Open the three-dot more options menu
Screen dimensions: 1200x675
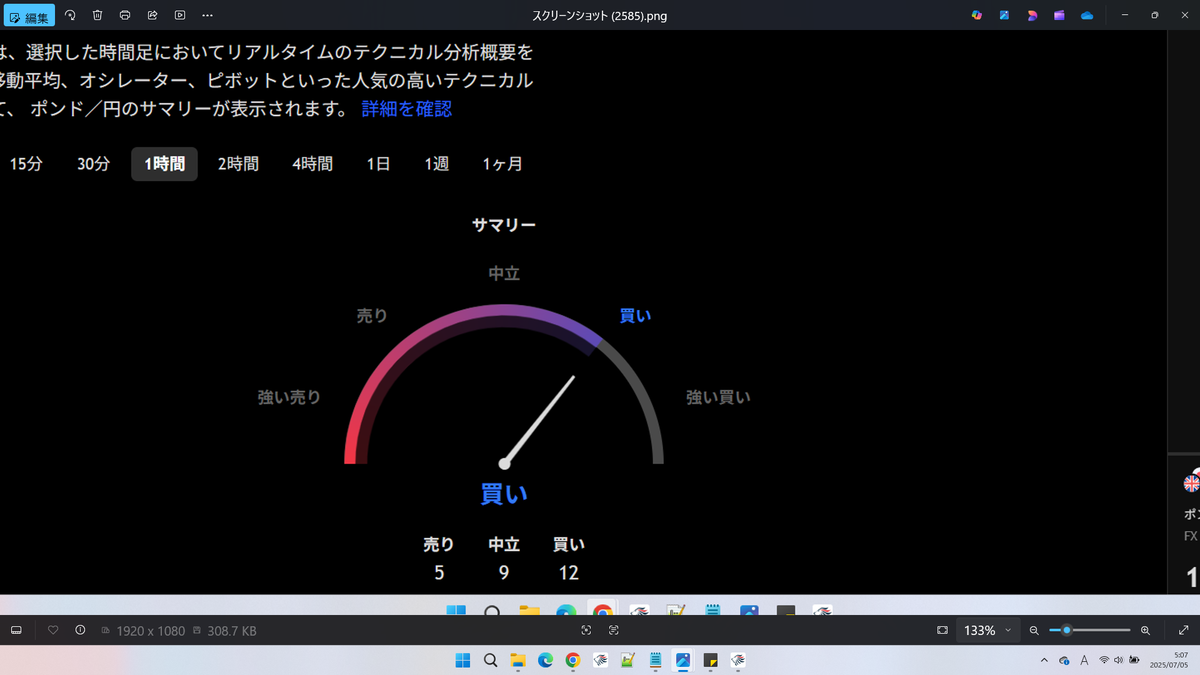click(207, 16)
